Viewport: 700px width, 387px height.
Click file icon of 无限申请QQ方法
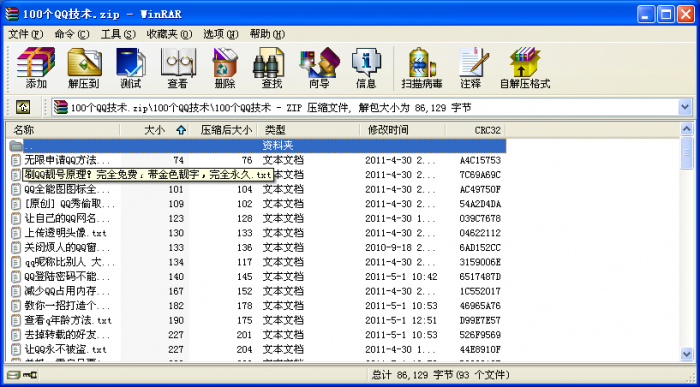click(16, 160)
